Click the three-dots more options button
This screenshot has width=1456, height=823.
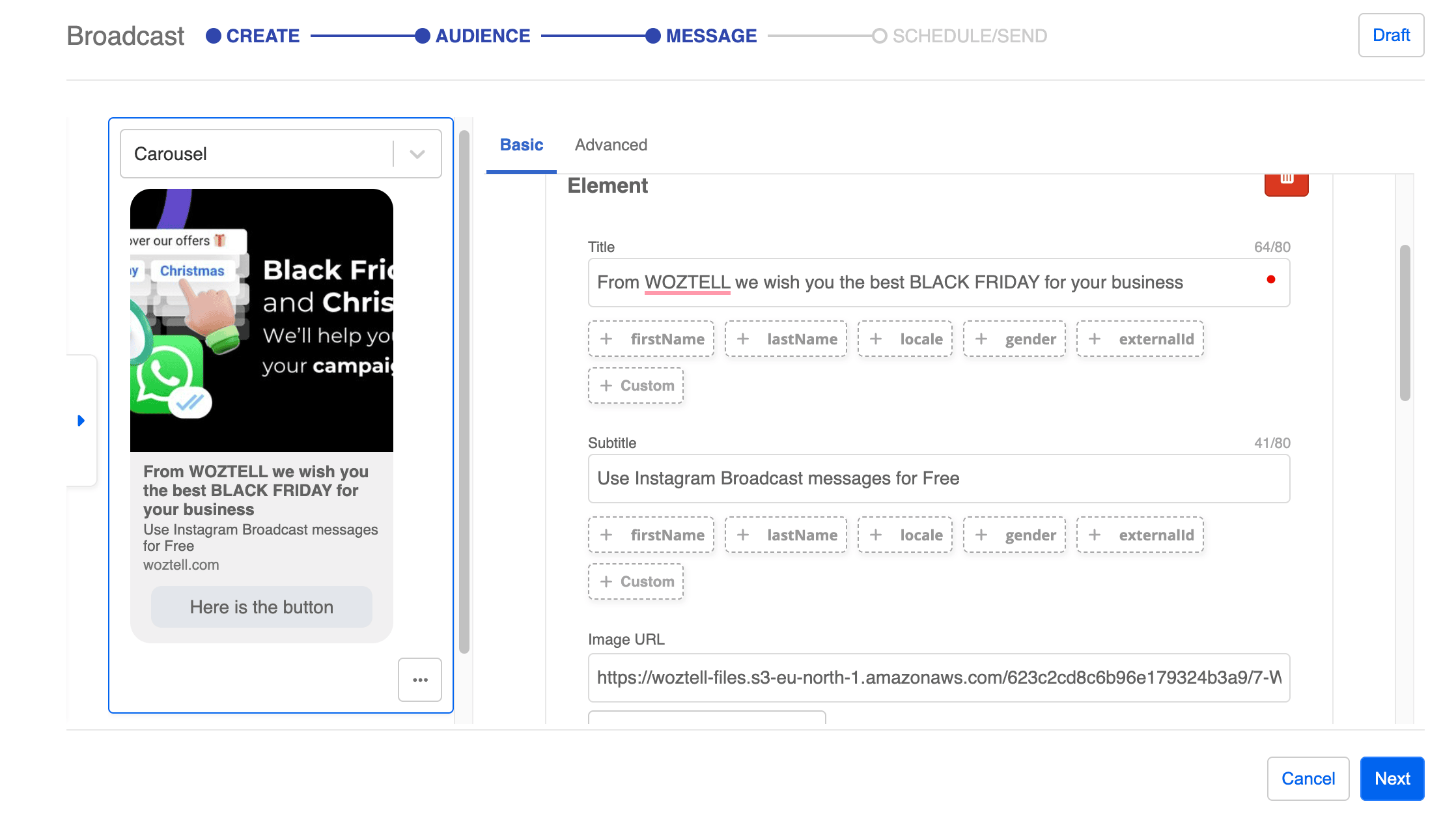[420, 680]
